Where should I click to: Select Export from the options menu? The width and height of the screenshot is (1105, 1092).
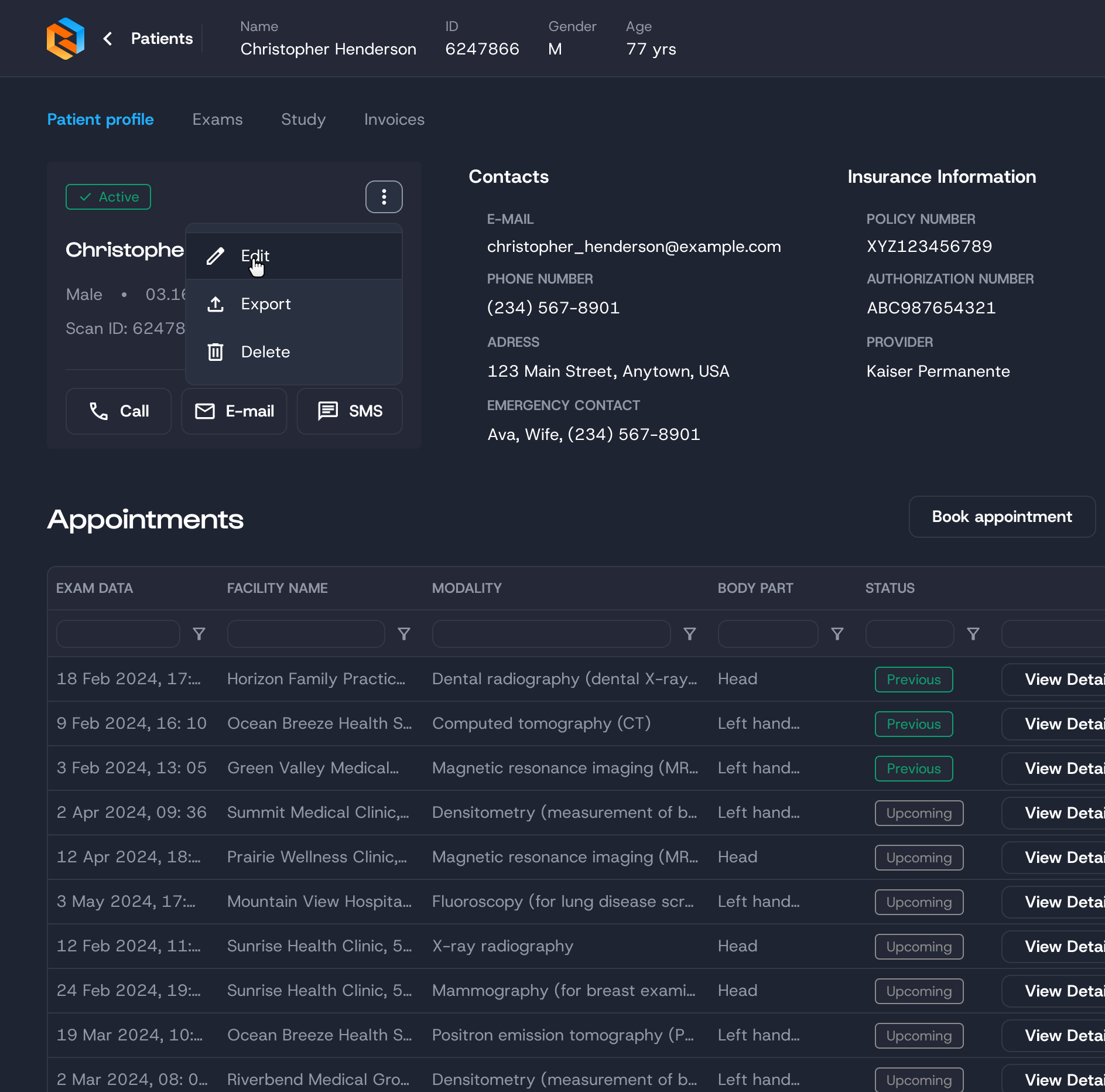(x=294, y=304)
